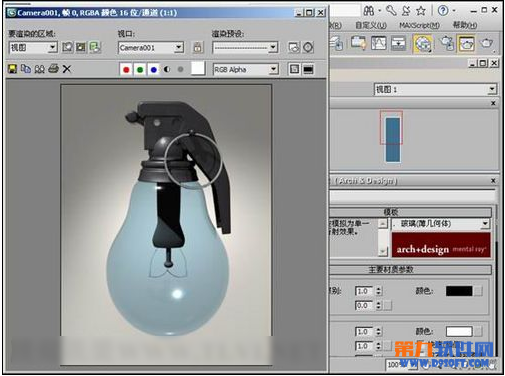Image resolution: width=505 pixels, height=376 pixels.
Task: Click the curve editor toolbar icon
Action: click(379, 43)
